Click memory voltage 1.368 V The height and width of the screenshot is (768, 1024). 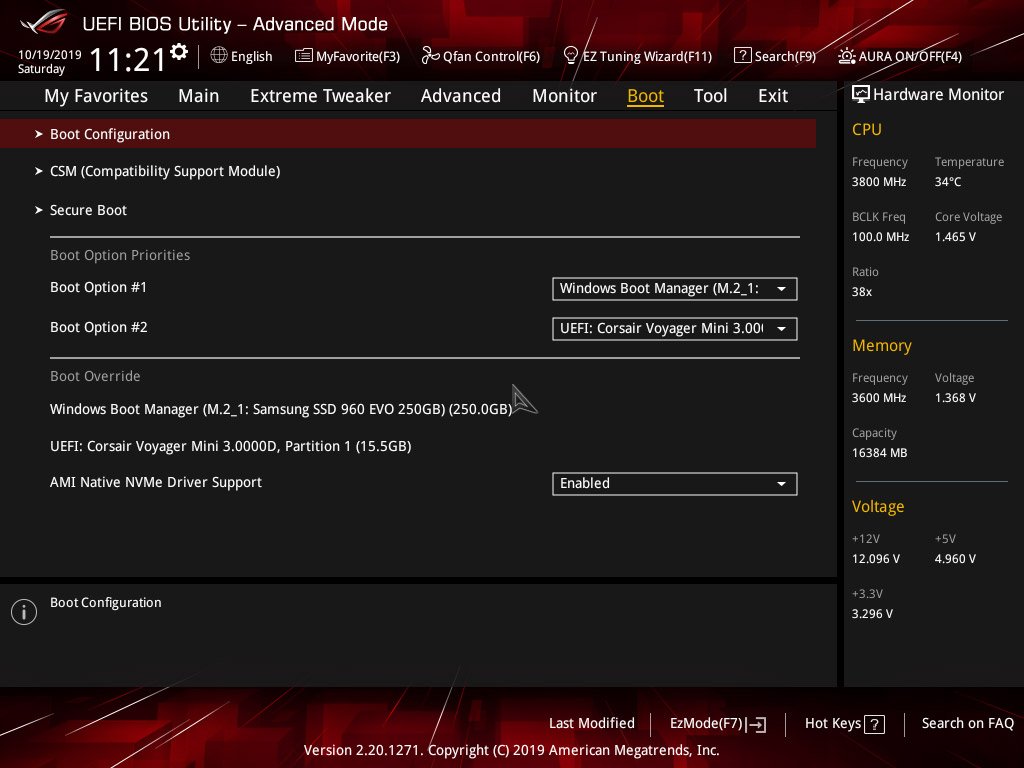pos(955,398)
